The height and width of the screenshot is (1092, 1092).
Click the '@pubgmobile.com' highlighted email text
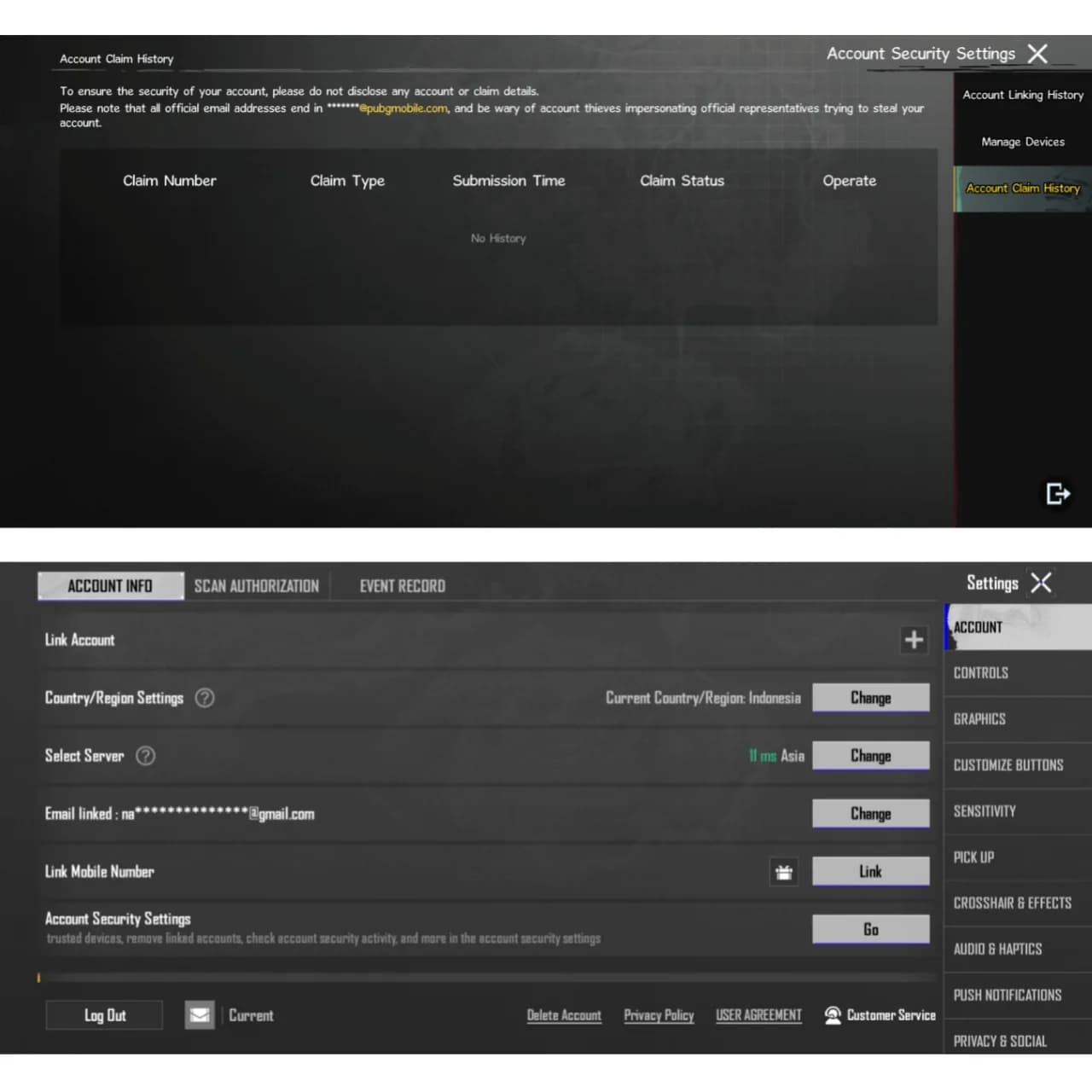pyautogui.click(x=403, y=108)
